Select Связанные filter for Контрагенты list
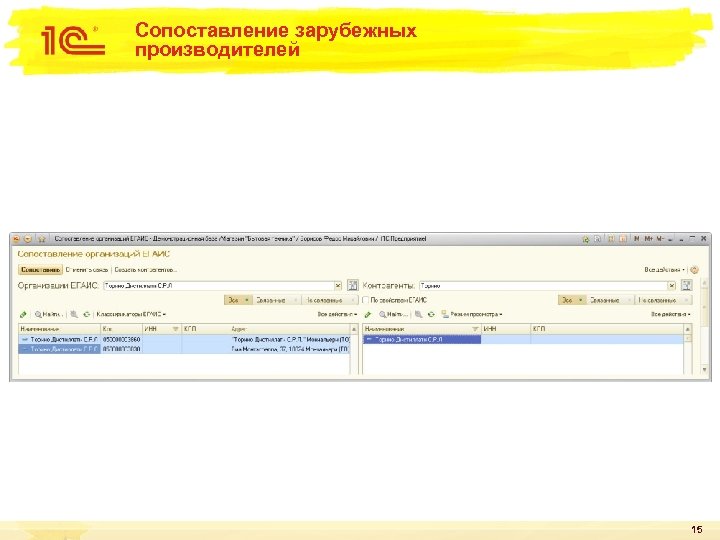 coord(610,300)
